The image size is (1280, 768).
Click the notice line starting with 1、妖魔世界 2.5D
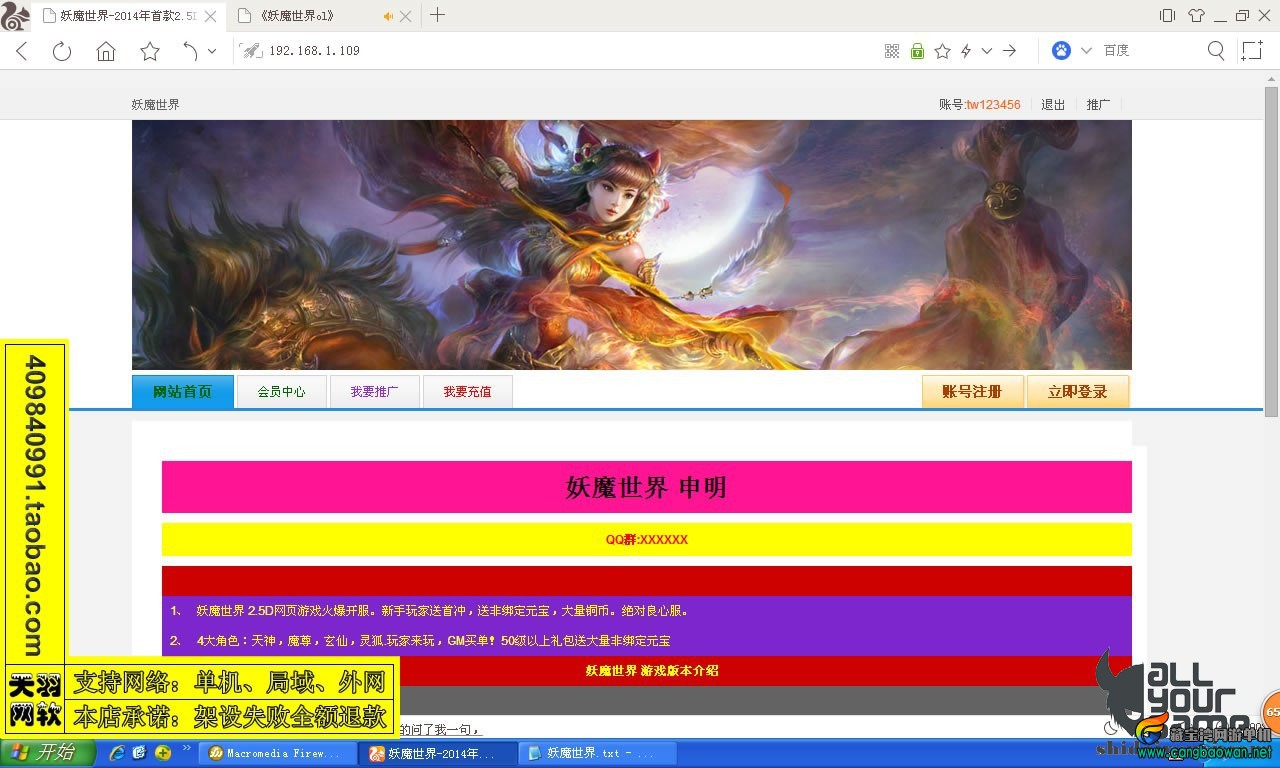pyautogui.click(x=430, y=611)
